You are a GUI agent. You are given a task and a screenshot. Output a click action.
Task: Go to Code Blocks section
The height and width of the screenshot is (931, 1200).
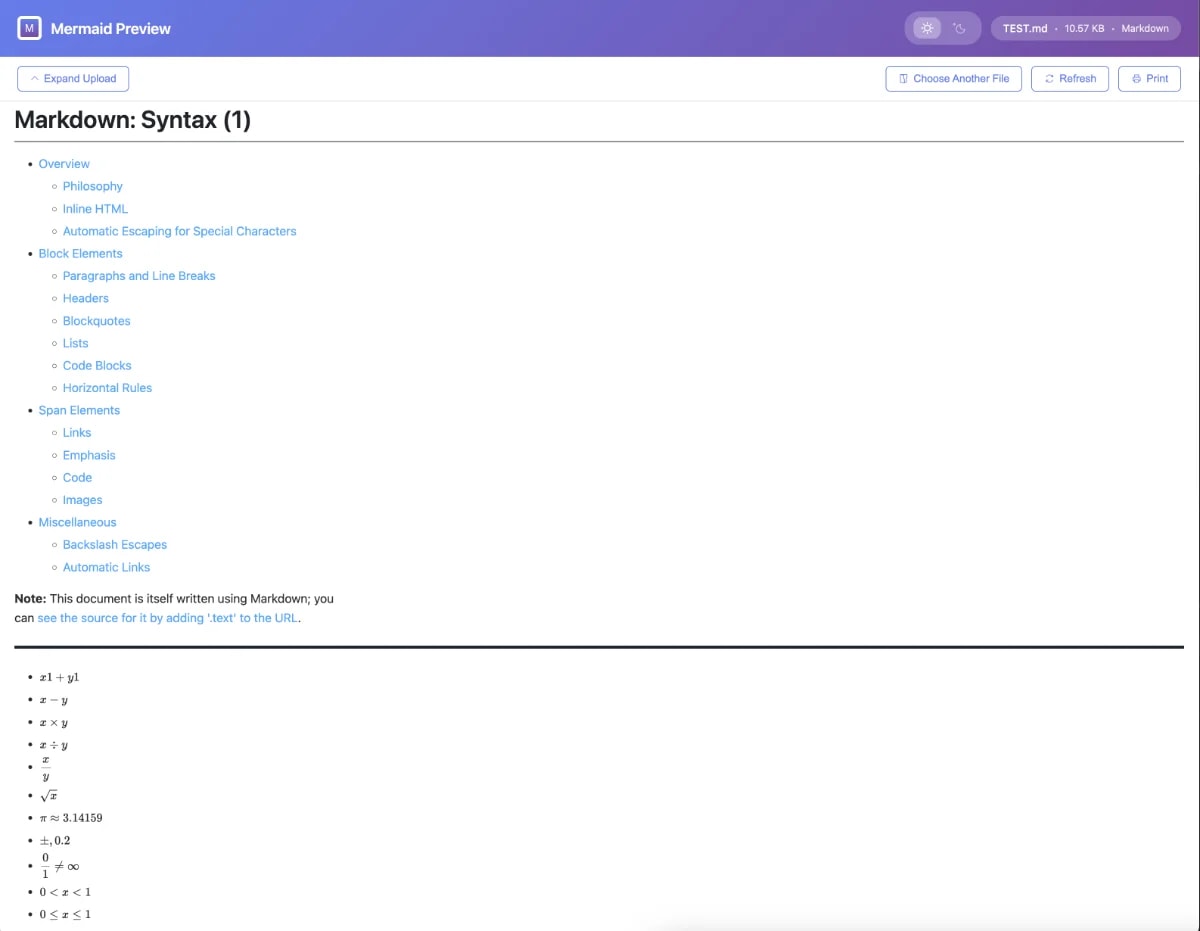97,366
